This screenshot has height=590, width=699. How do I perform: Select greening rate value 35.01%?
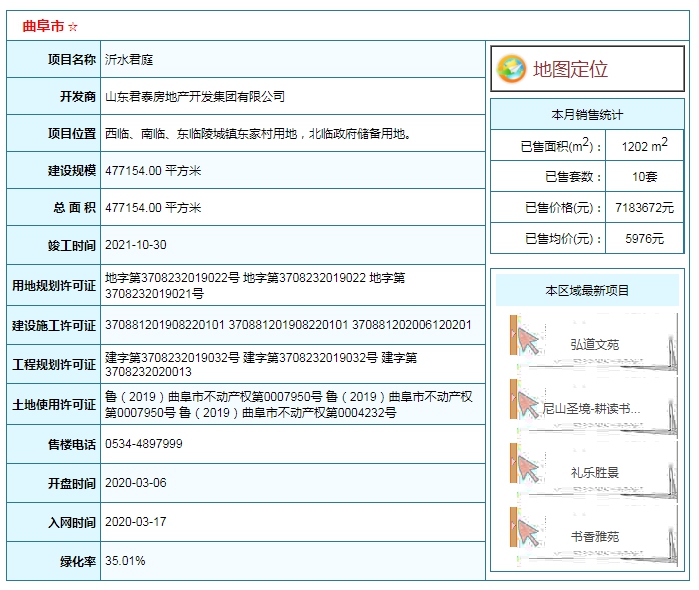(x=125, y=561)
